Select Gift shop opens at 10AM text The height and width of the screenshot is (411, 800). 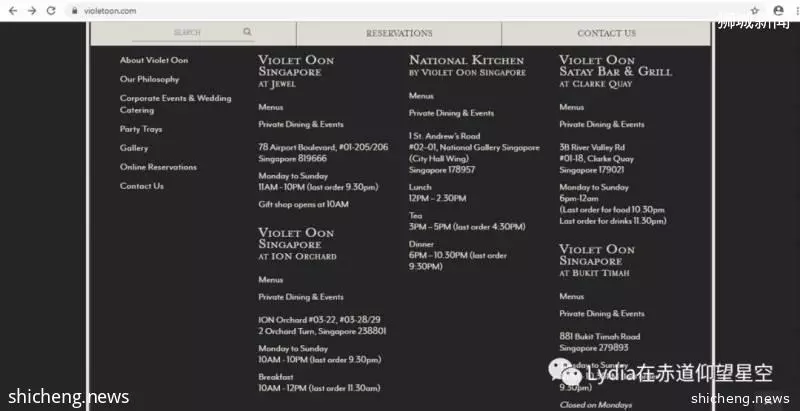(x=304, y=204)
